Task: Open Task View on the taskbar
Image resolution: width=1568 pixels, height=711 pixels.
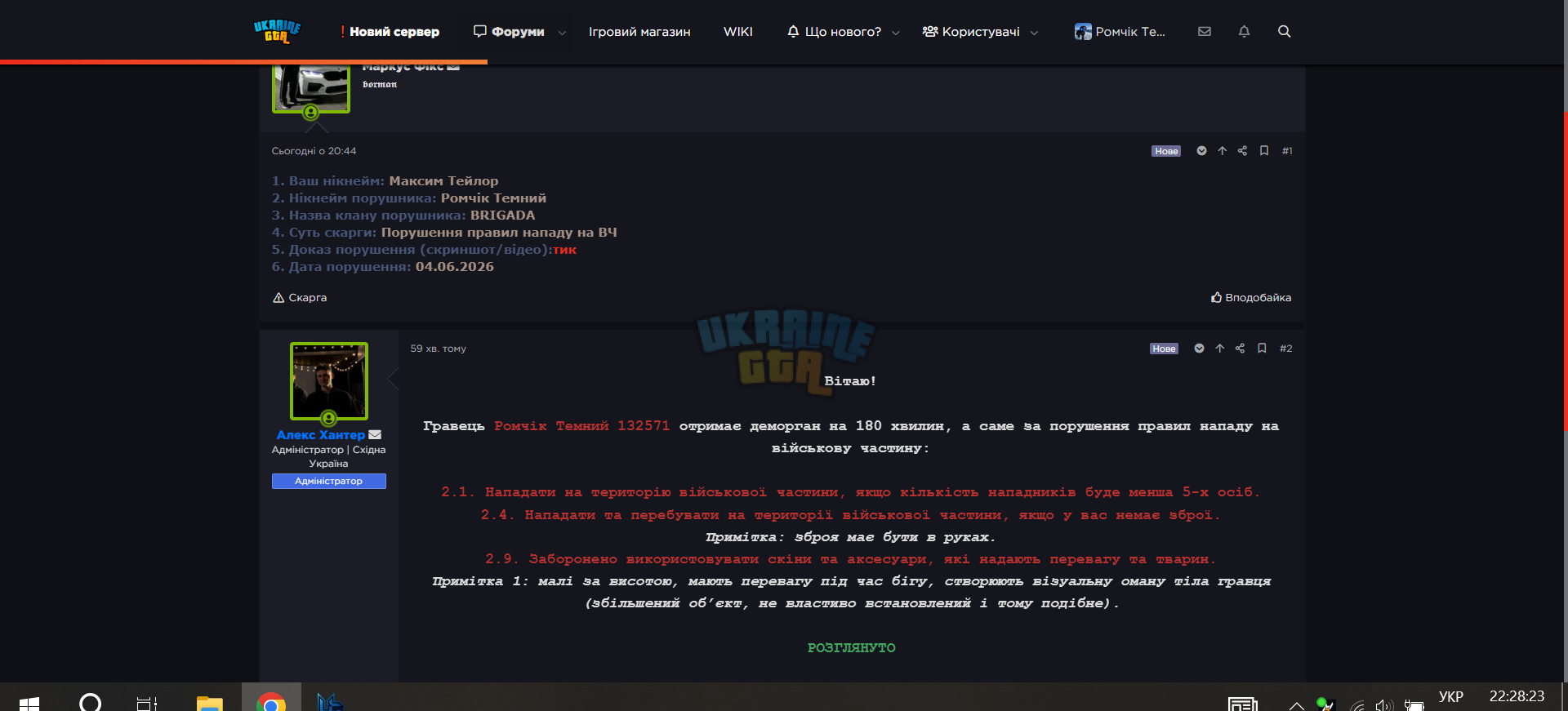Action: pyautogui.click(x=147, y=703)
